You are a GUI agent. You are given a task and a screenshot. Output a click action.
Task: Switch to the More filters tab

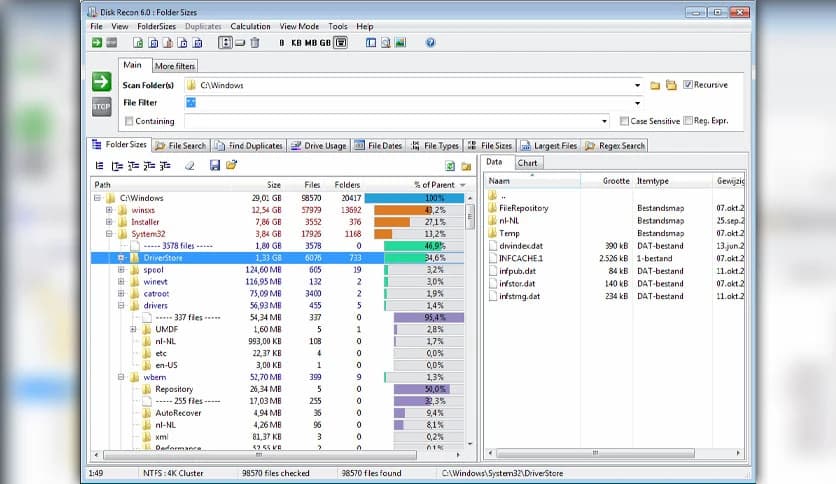175,66
